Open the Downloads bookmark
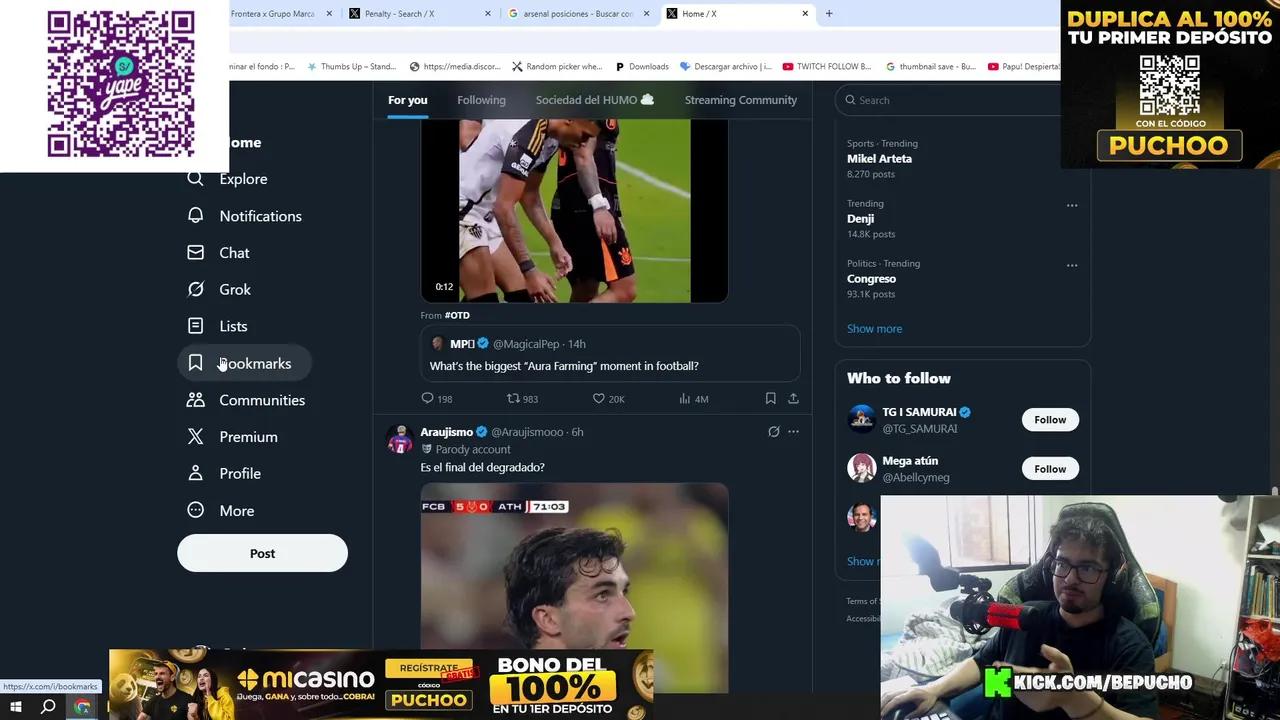Screen dimensions: 1280x720 pos(641,67)
